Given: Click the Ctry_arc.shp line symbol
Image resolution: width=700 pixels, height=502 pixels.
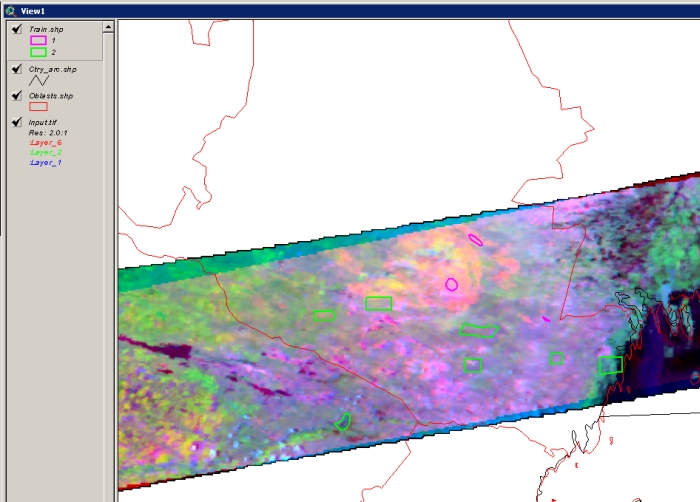Looking at the screenshot, I should point(39,81).
